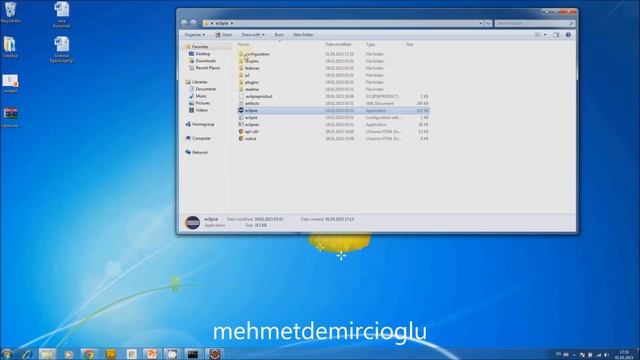This screenshot has height=360, width=640.
Task: Launch Internet Explorer from taskbar
Action: click(x=27, y=354)
